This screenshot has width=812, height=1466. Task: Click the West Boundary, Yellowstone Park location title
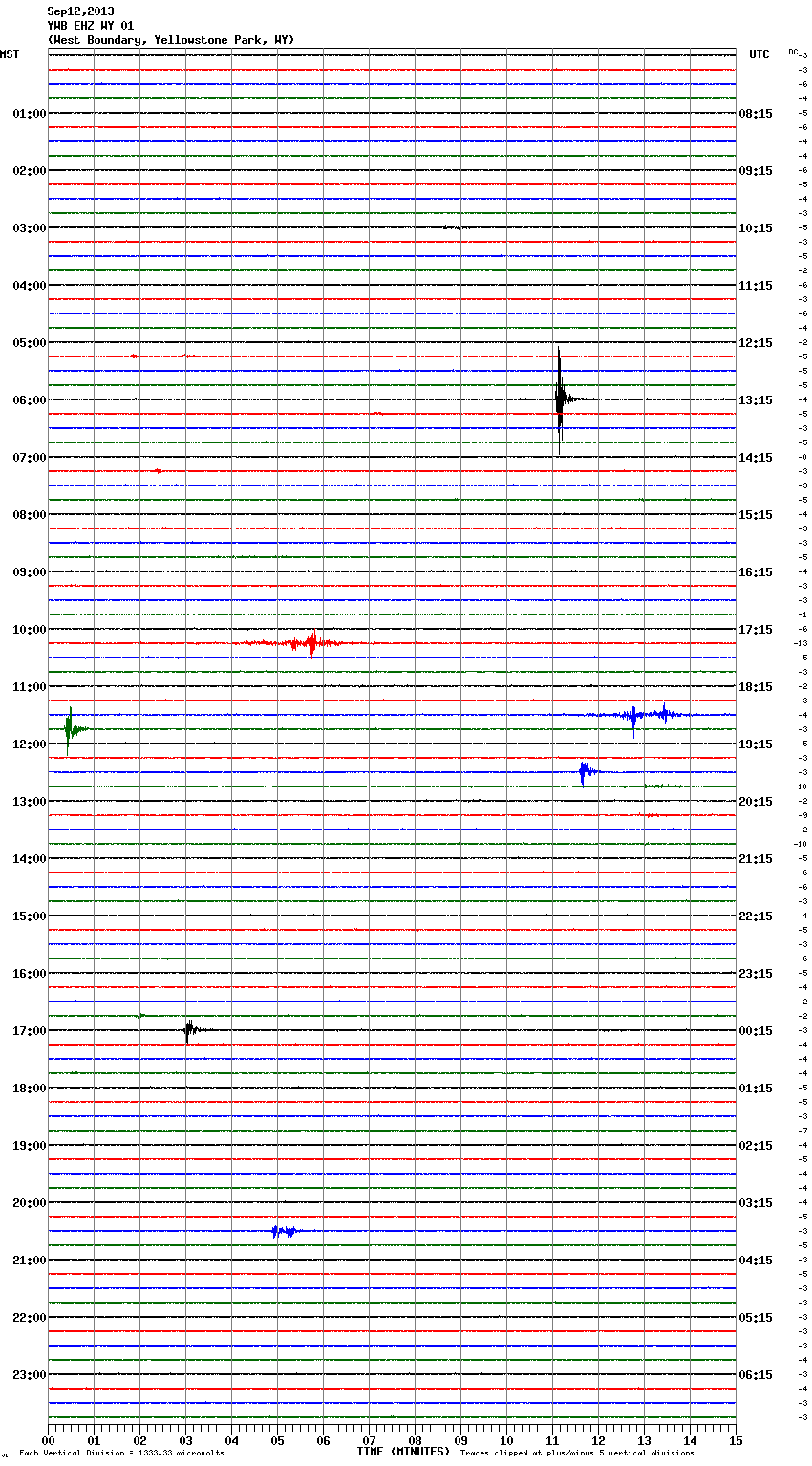171,40
